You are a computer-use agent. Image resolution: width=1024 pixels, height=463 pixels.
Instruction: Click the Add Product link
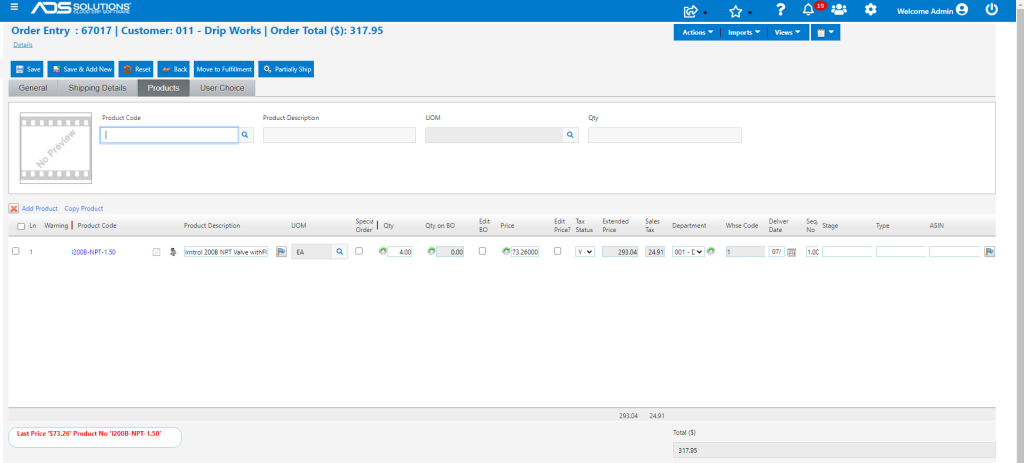[40, 208]
